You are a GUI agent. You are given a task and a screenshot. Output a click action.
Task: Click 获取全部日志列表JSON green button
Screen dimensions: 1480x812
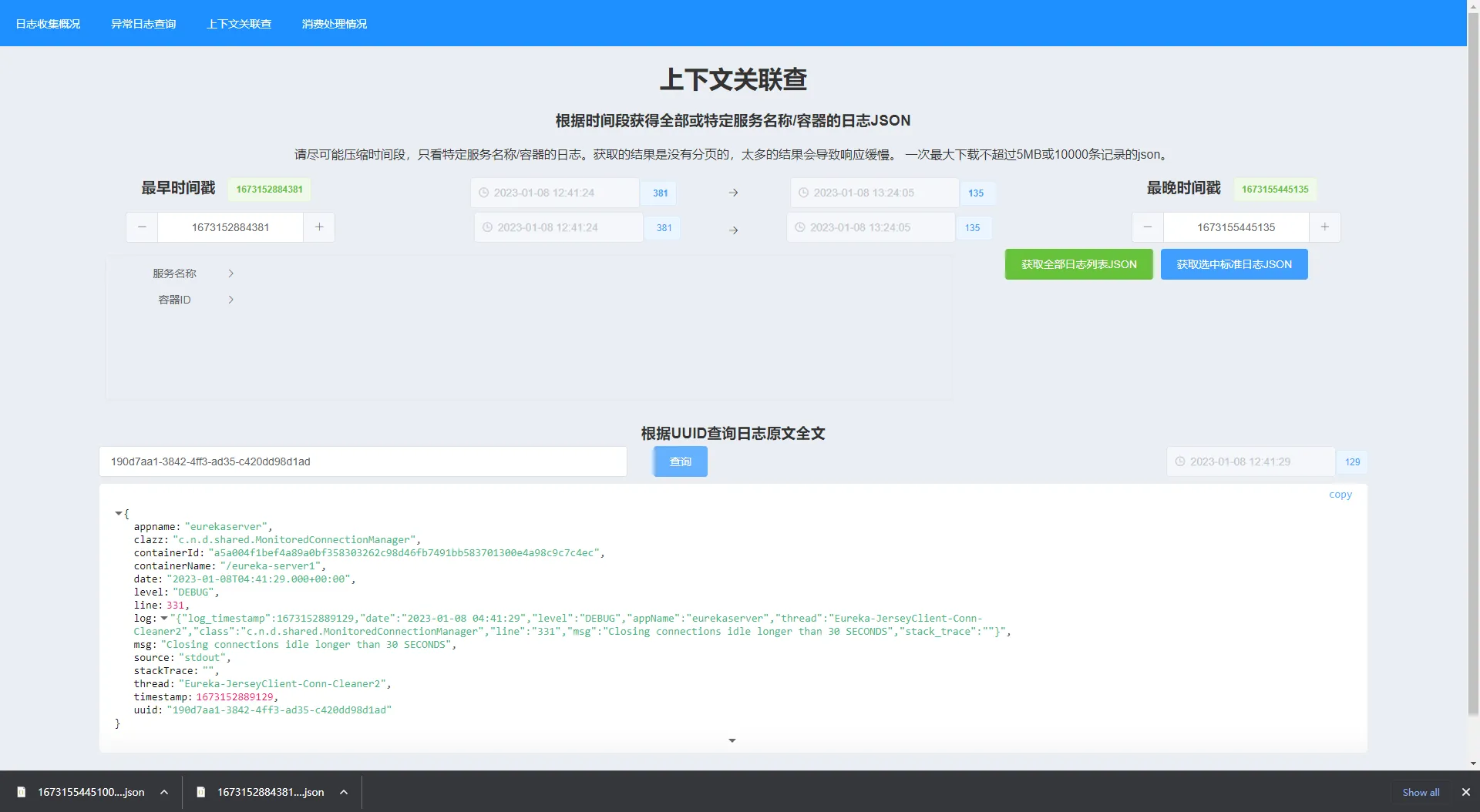click(x=1078, y=264)
